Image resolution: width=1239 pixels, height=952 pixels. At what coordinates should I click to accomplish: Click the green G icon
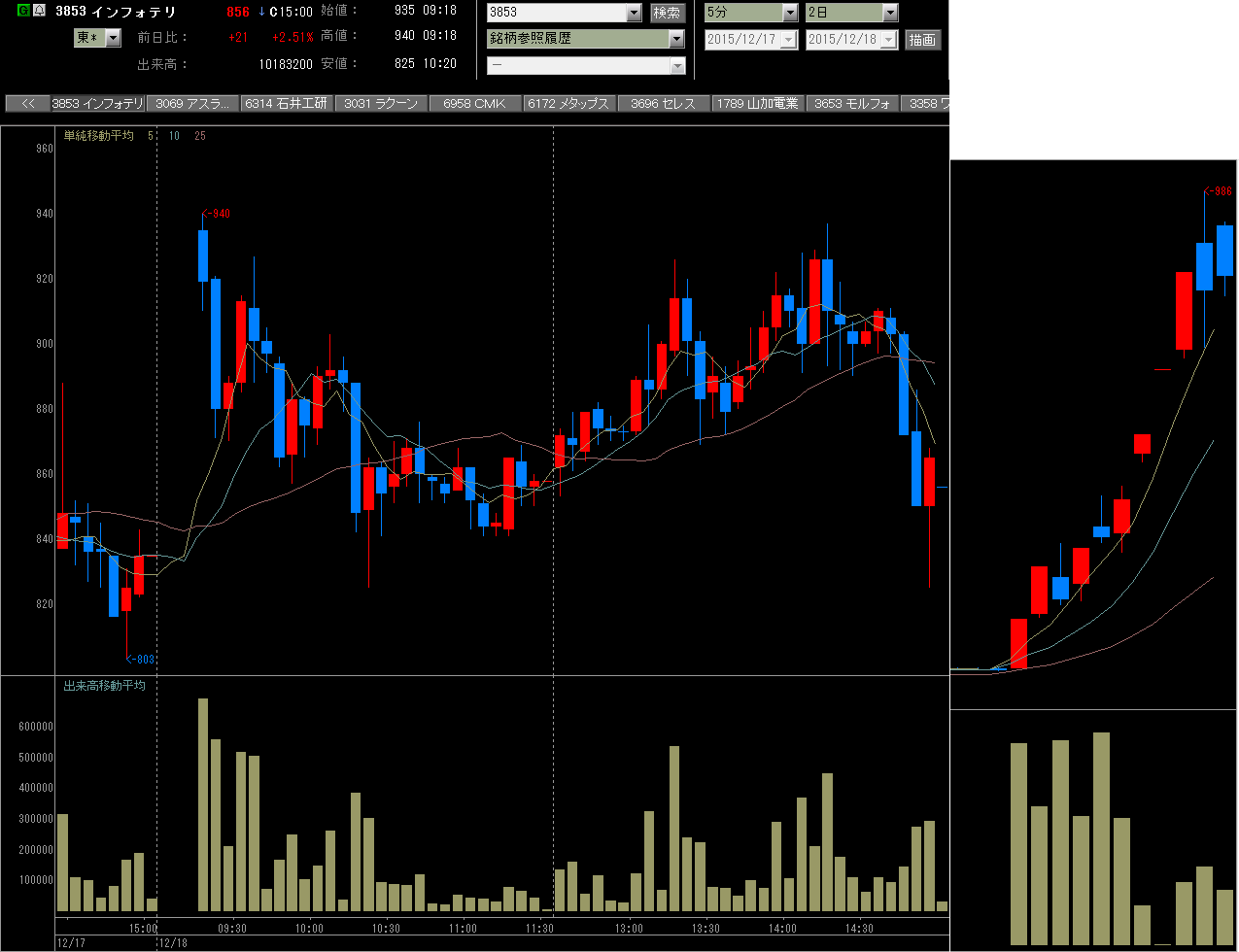23,11
